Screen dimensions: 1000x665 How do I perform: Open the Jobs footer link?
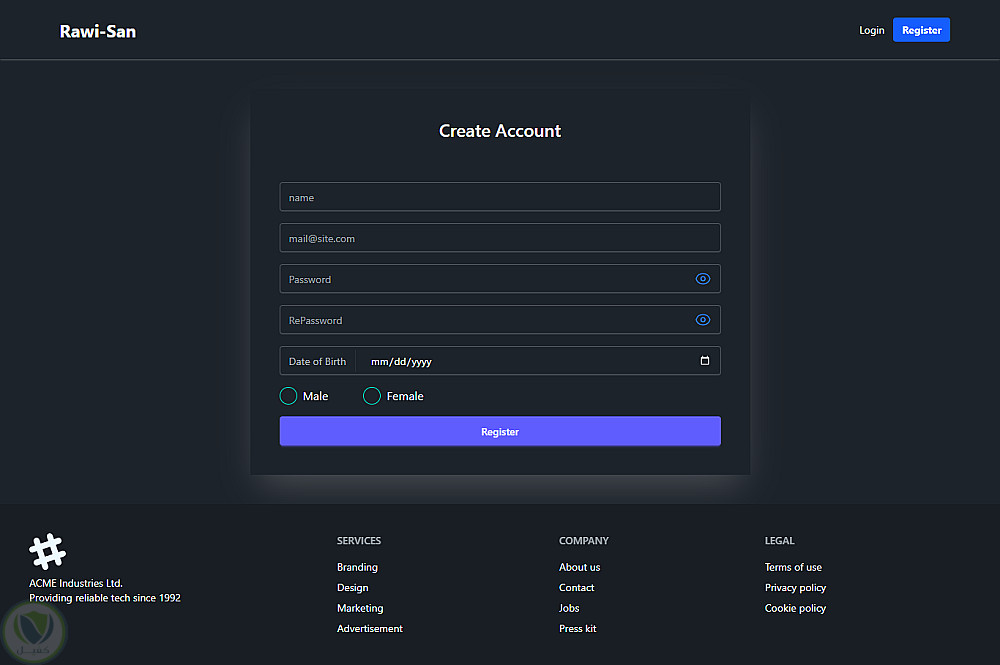[569, 608]
